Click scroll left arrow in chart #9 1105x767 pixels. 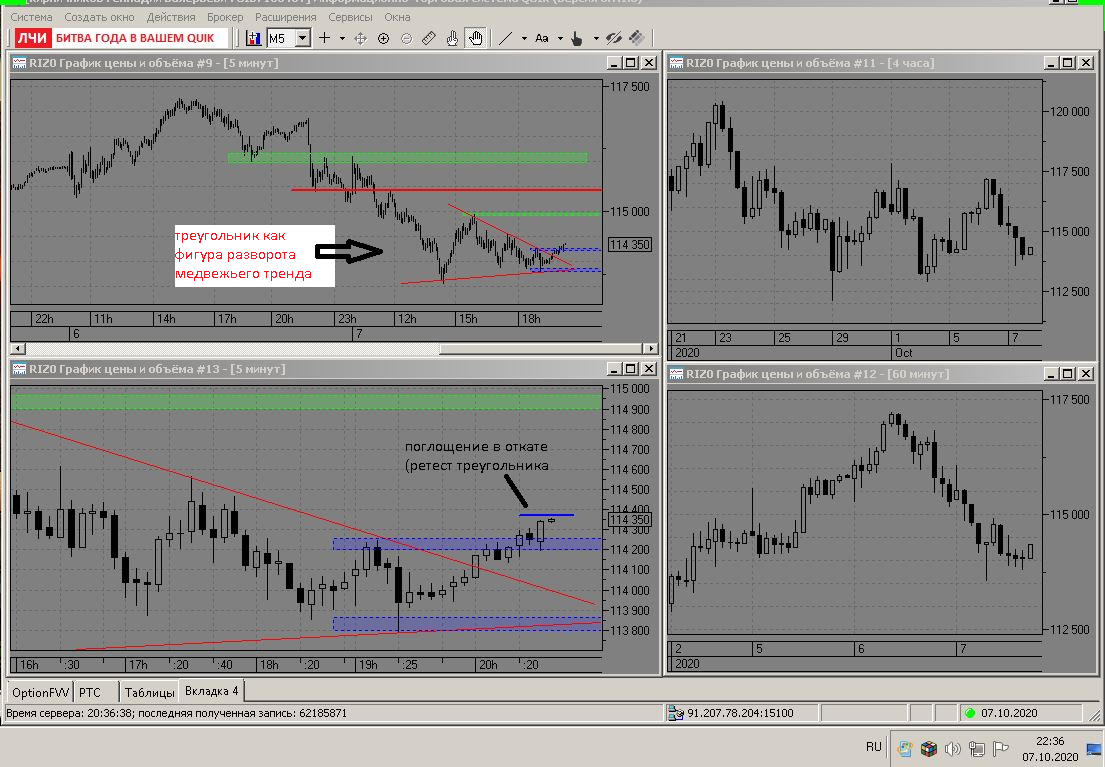click(18, 348)
